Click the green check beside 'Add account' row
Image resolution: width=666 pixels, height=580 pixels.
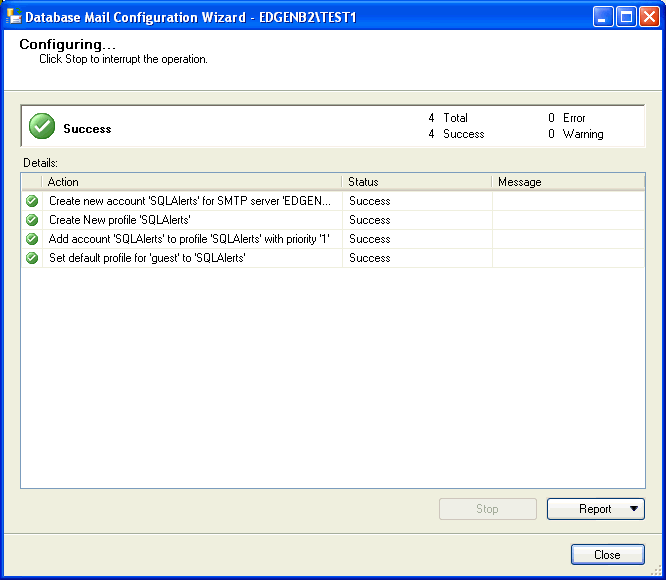(x=32, y=239)
